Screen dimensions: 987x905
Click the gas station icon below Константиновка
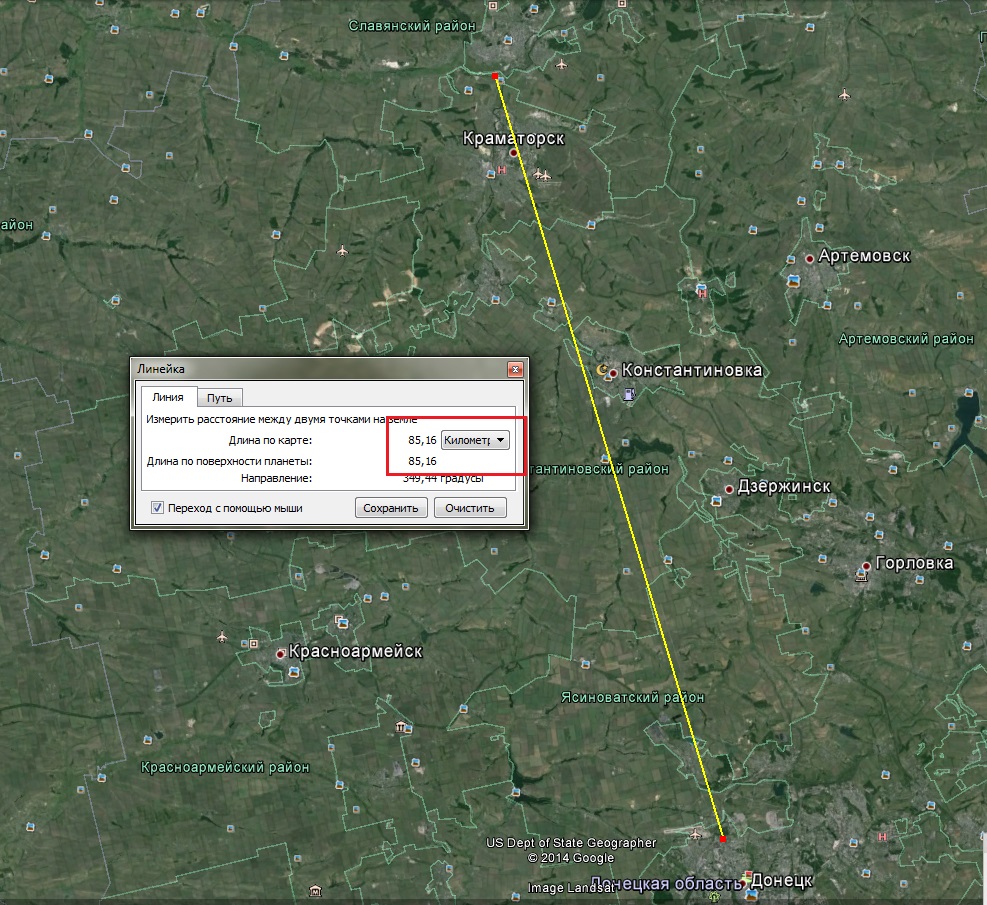point(629,395)
